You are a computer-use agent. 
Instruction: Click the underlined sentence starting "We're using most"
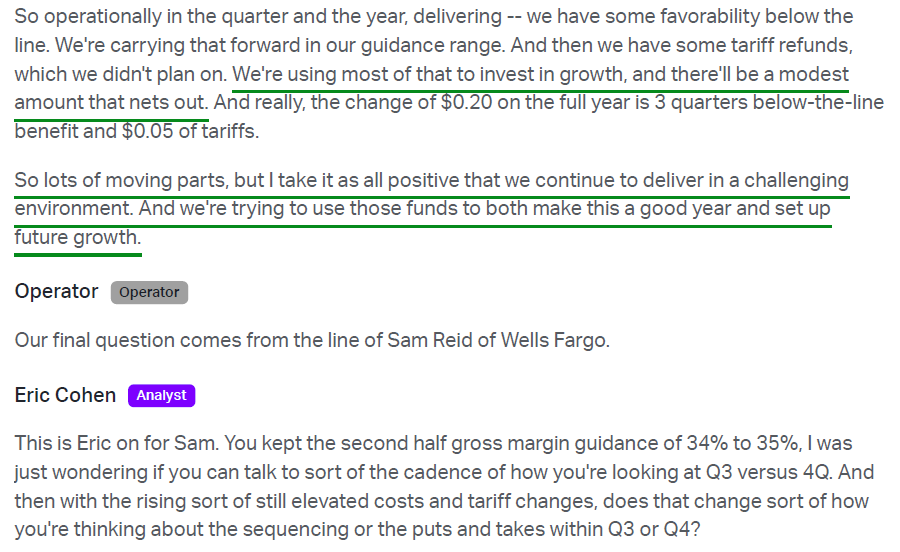point(540,75)
